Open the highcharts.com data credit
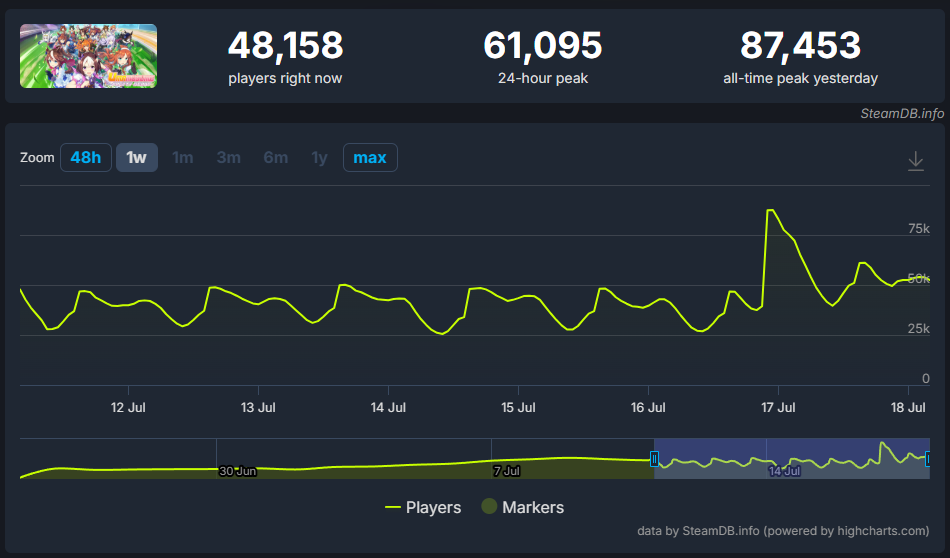This screenshot has width=950, height=558. pyautogui.click(x=783, y=531)
